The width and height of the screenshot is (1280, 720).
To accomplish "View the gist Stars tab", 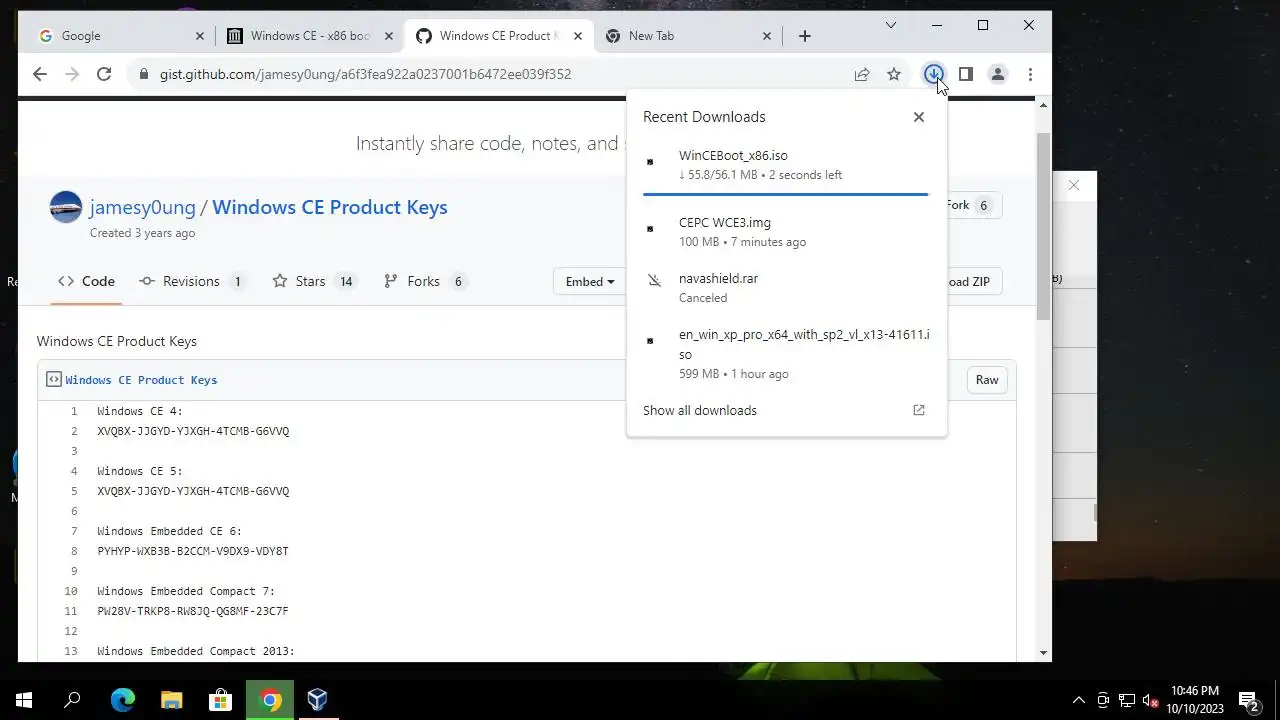I will click(x=315, y=281).
